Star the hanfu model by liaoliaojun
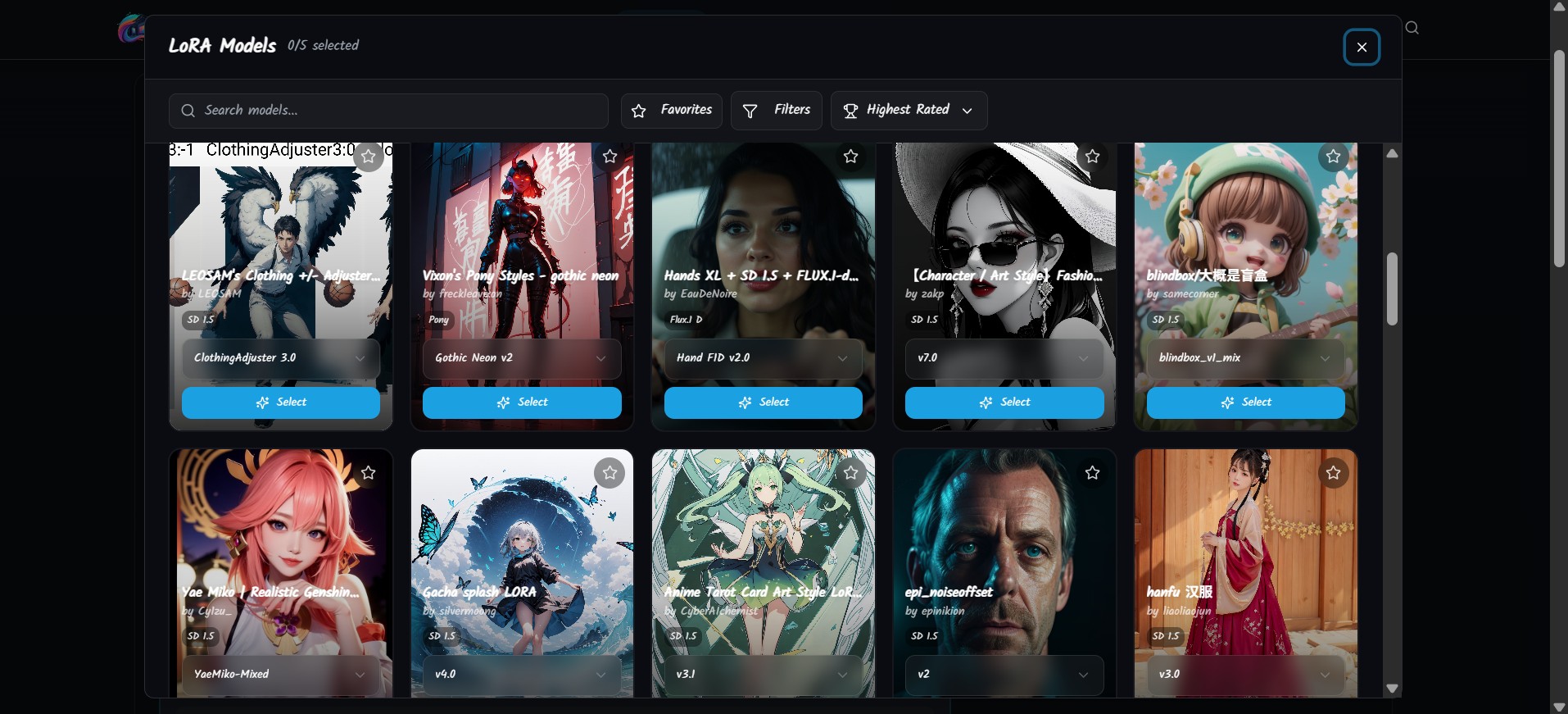The height and width of the screenshot is (714, 1568). coord(1334,473)
